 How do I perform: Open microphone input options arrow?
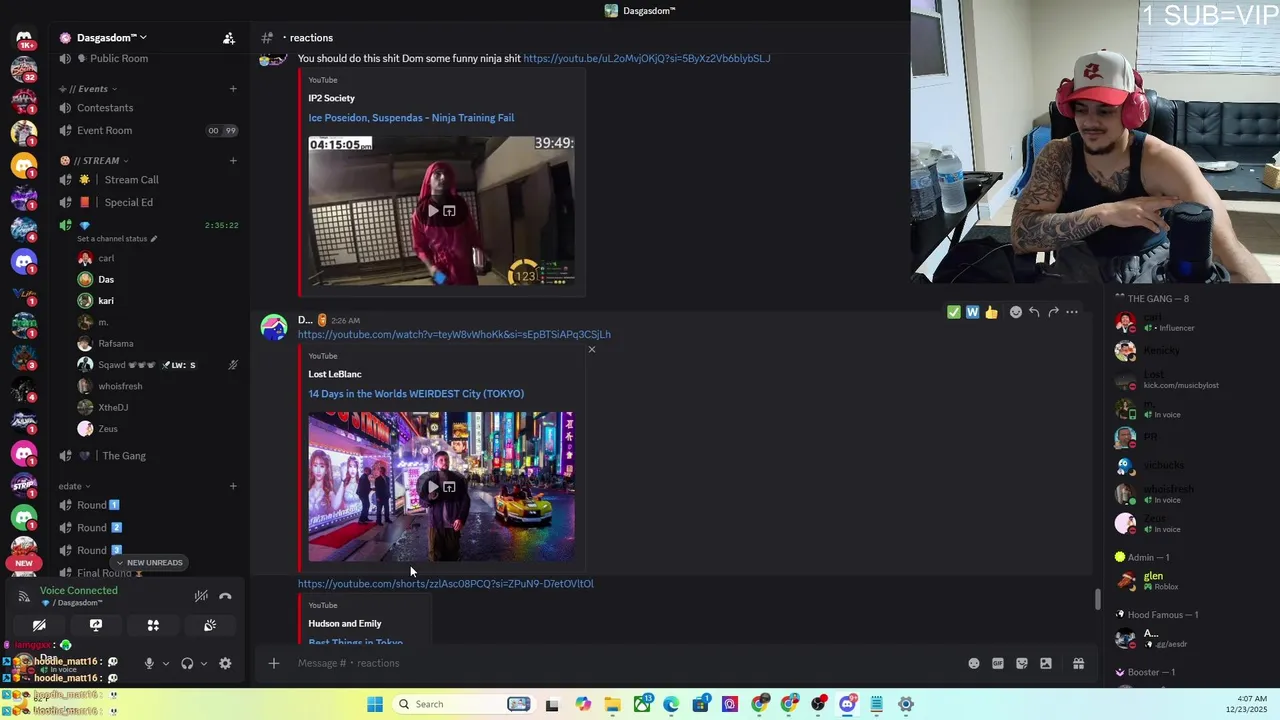[x=166, y=663]
